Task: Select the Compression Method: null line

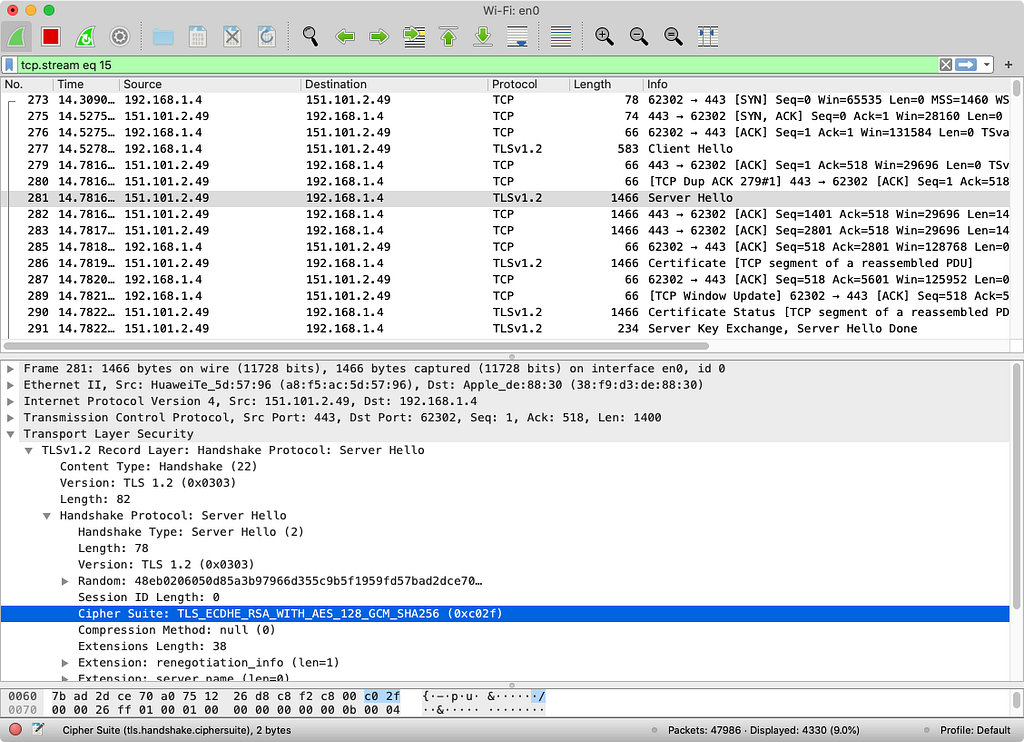Action: click(505, 630)
